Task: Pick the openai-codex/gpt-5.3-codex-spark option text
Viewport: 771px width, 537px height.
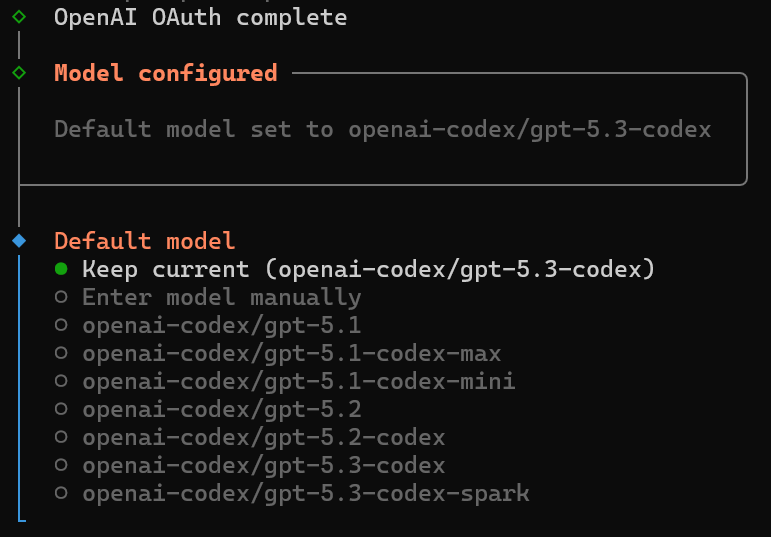Action: point(306,493)
